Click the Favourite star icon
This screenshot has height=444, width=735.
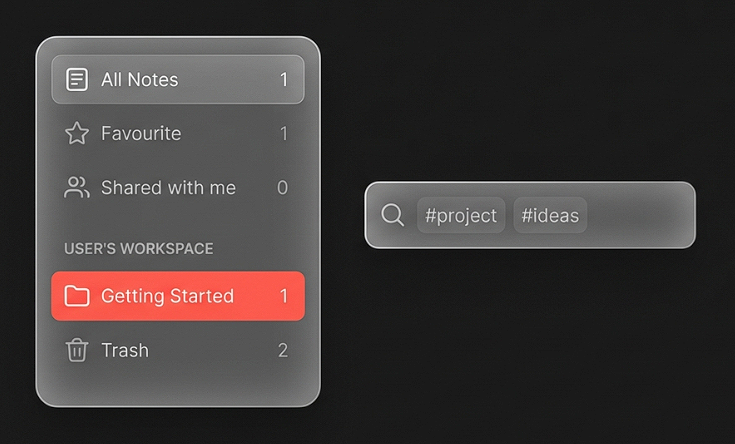[77, 134]
